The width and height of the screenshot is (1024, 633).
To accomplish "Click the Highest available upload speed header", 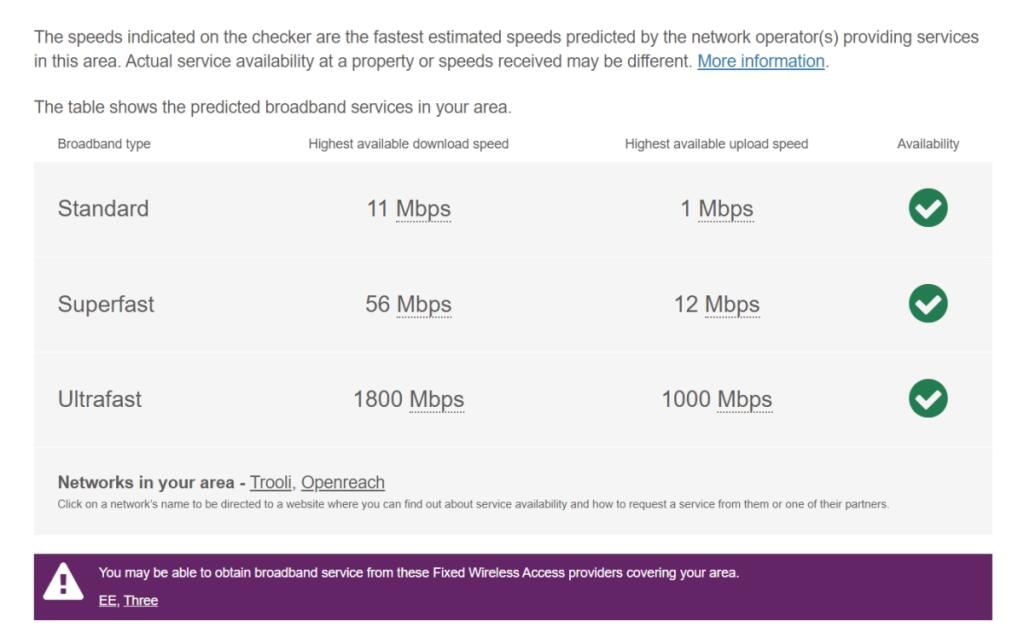I will [716, 144].
